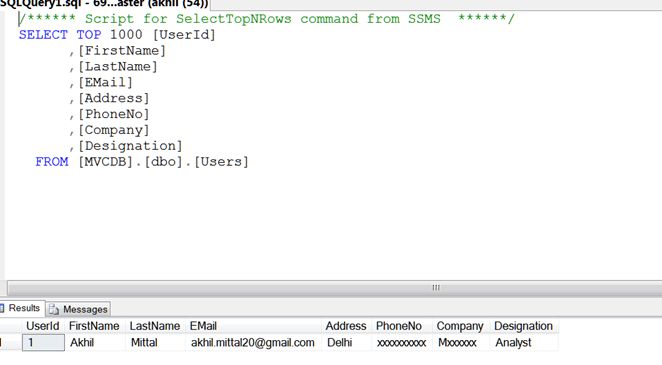Viewport: 662px width, 365px height.
Task: Click [UserId] in the SELECT line
Action: coord(184,35)
